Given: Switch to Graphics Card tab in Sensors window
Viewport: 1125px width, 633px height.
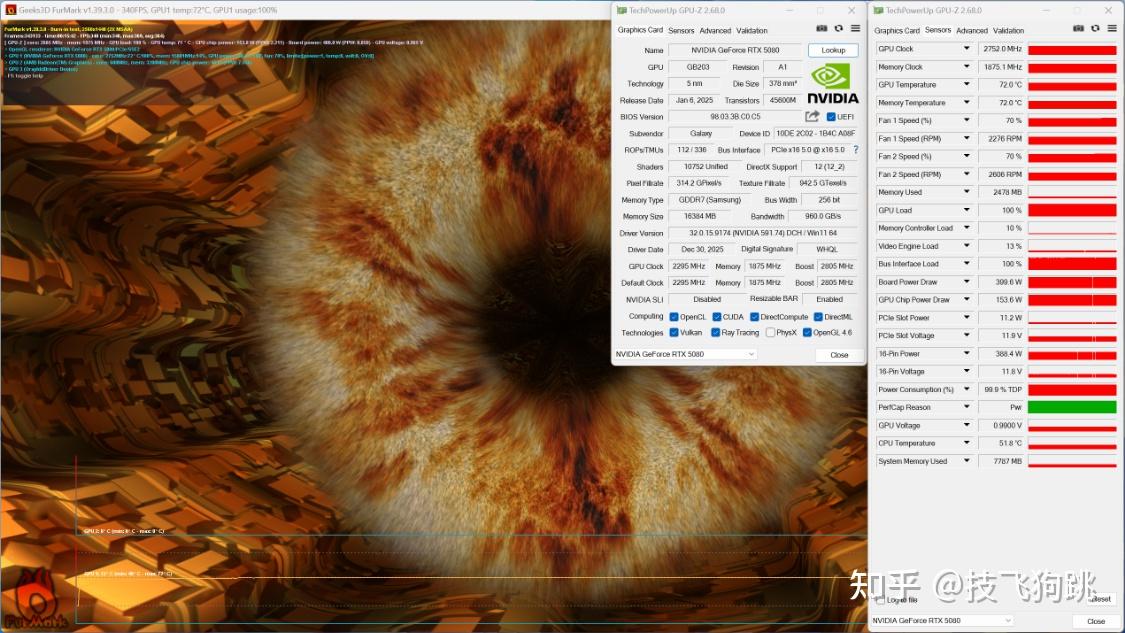Looking at the screenshot, I should point(897,31).
